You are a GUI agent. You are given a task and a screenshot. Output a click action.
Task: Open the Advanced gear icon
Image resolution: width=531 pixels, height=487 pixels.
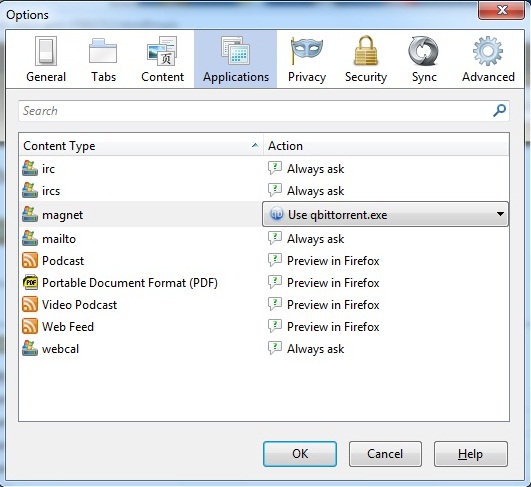(x=488, y=51)
